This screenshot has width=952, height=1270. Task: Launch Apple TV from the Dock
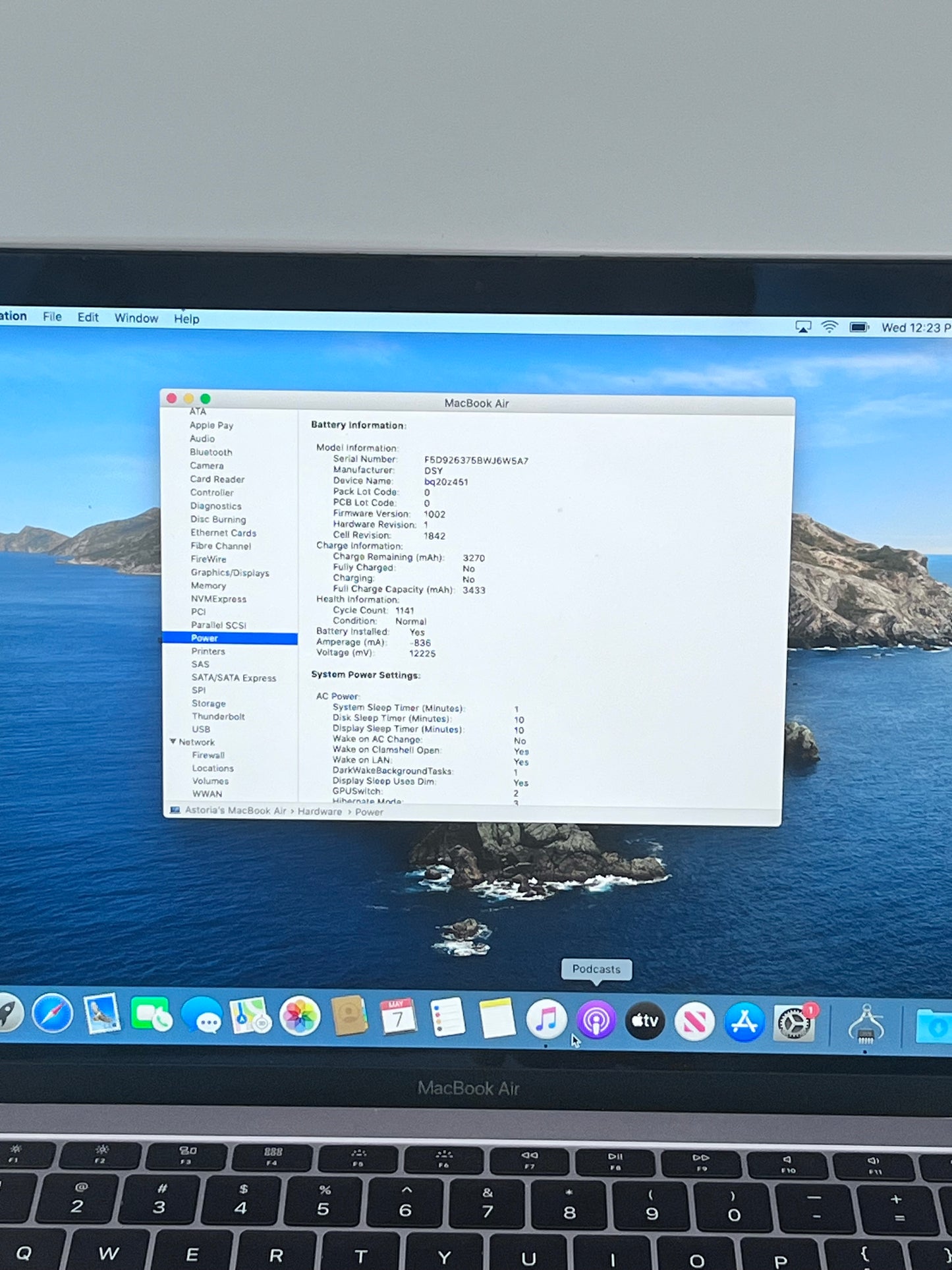point(645,1020)
